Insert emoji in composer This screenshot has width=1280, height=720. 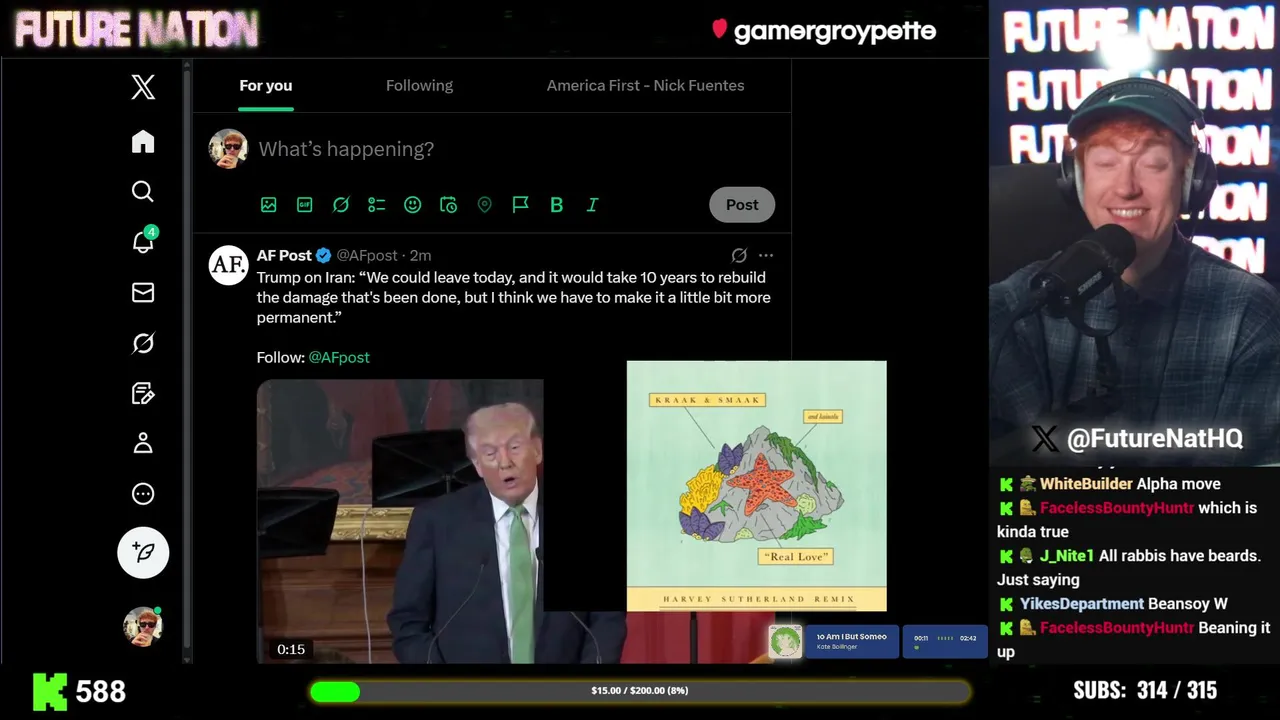412,205
